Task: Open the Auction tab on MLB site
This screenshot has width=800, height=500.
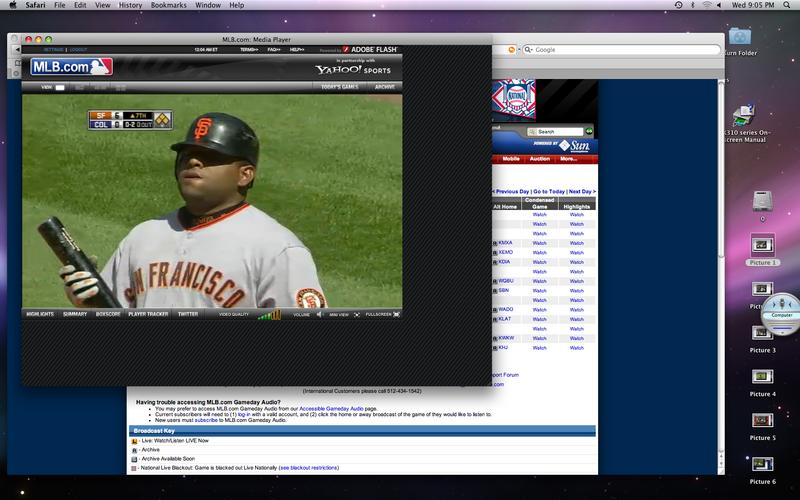Action: [540, 159]
